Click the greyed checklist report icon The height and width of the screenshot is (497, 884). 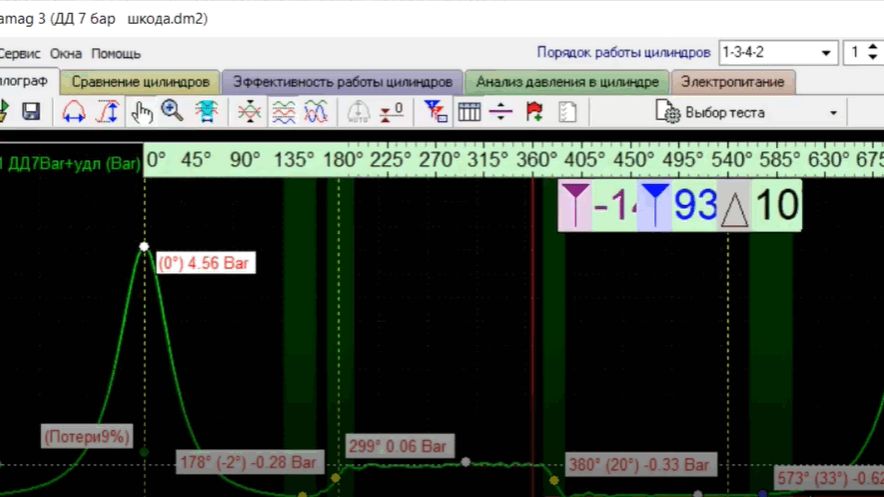[568, 112]
